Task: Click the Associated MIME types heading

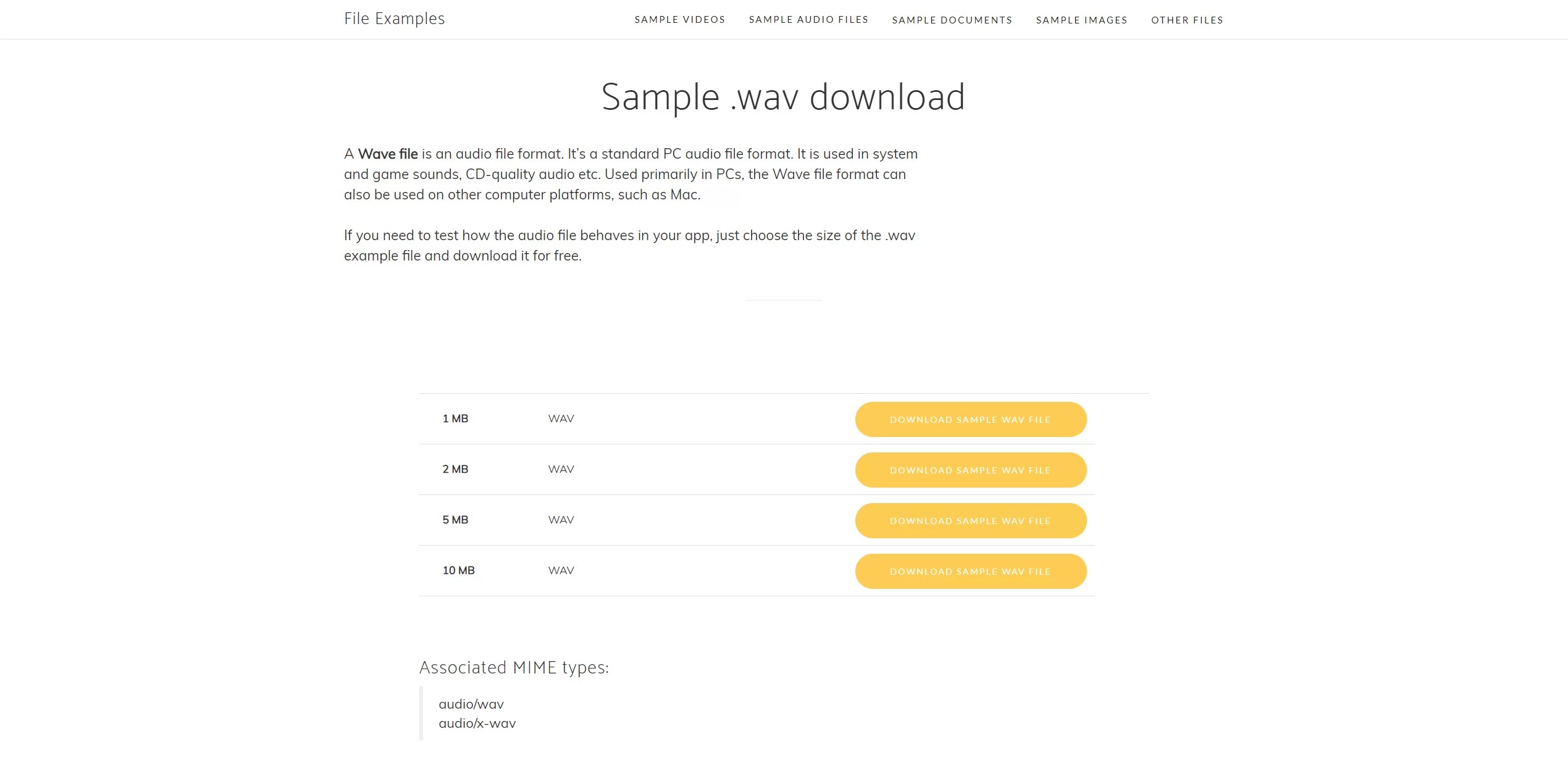Action: point(514,667)
